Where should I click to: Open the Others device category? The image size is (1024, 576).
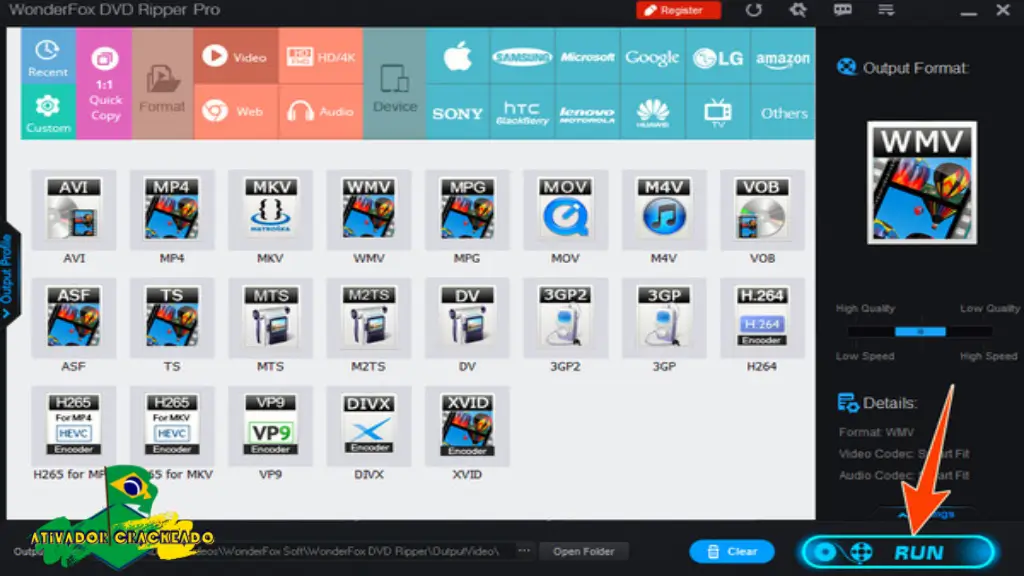coord(782,112)
